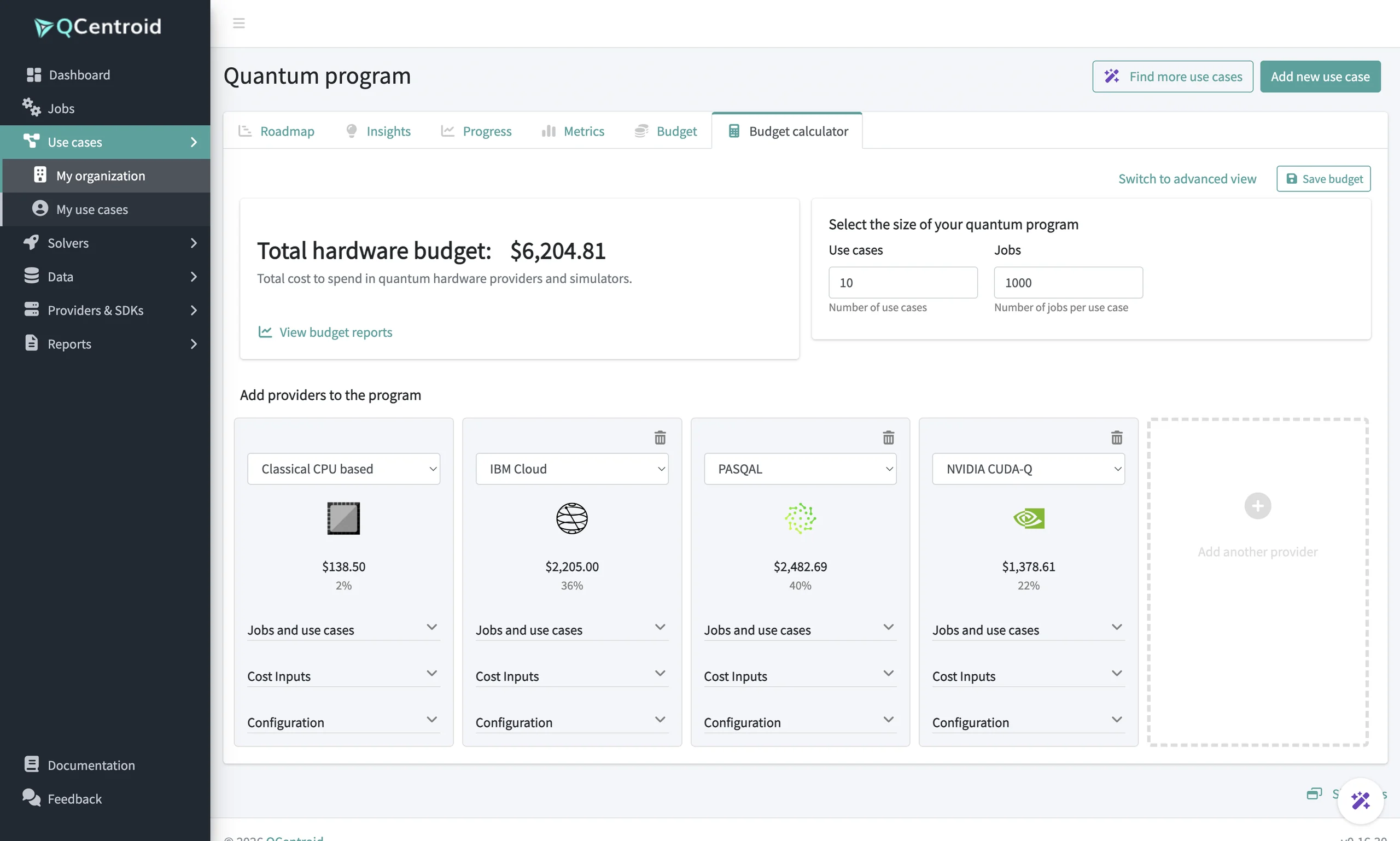Select the Budget calculator tab

pos(787,131)
